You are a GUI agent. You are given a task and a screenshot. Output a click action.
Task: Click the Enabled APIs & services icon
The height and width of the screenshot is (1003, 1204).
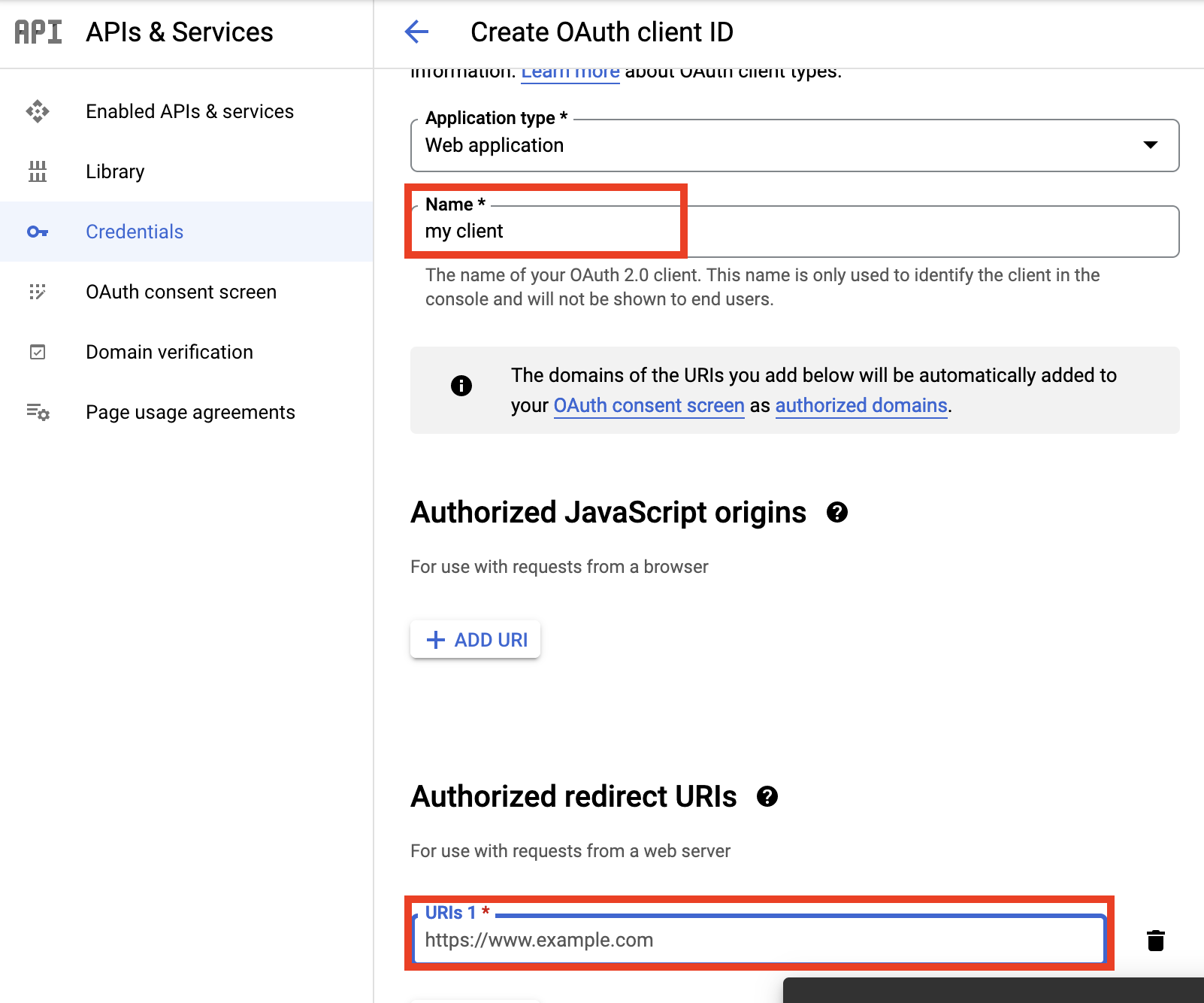[38, 111]
